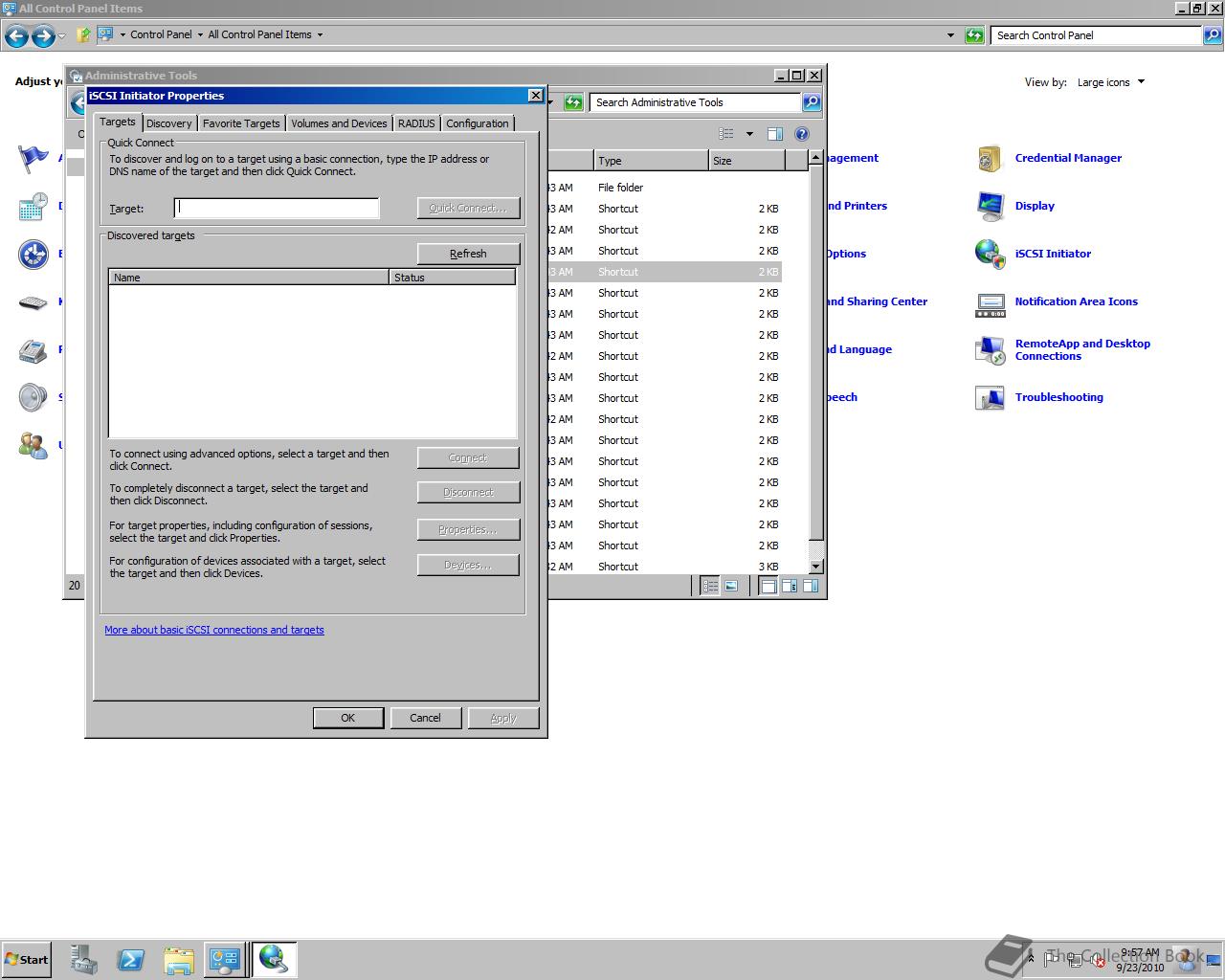Screen dimensions: 1225x980
Task: Click the Refresh button for discovered targets
Action: tap(468, 254)
